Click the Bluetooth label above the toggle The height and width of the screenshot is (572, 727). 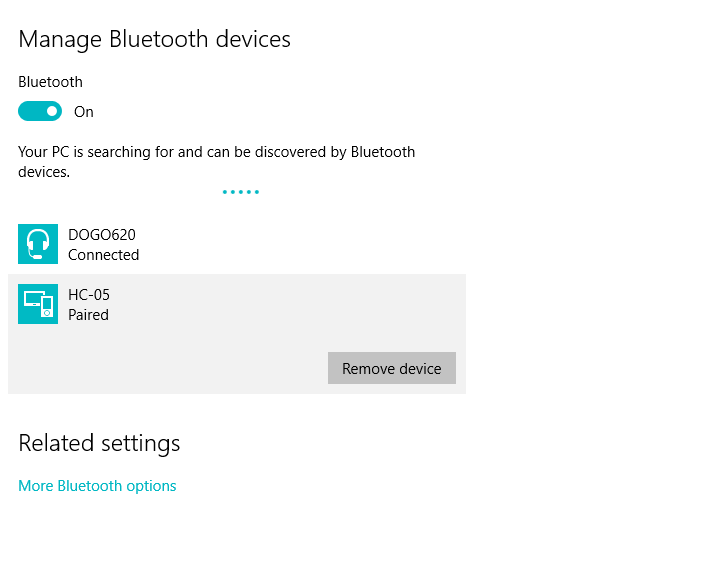point(51,82)
